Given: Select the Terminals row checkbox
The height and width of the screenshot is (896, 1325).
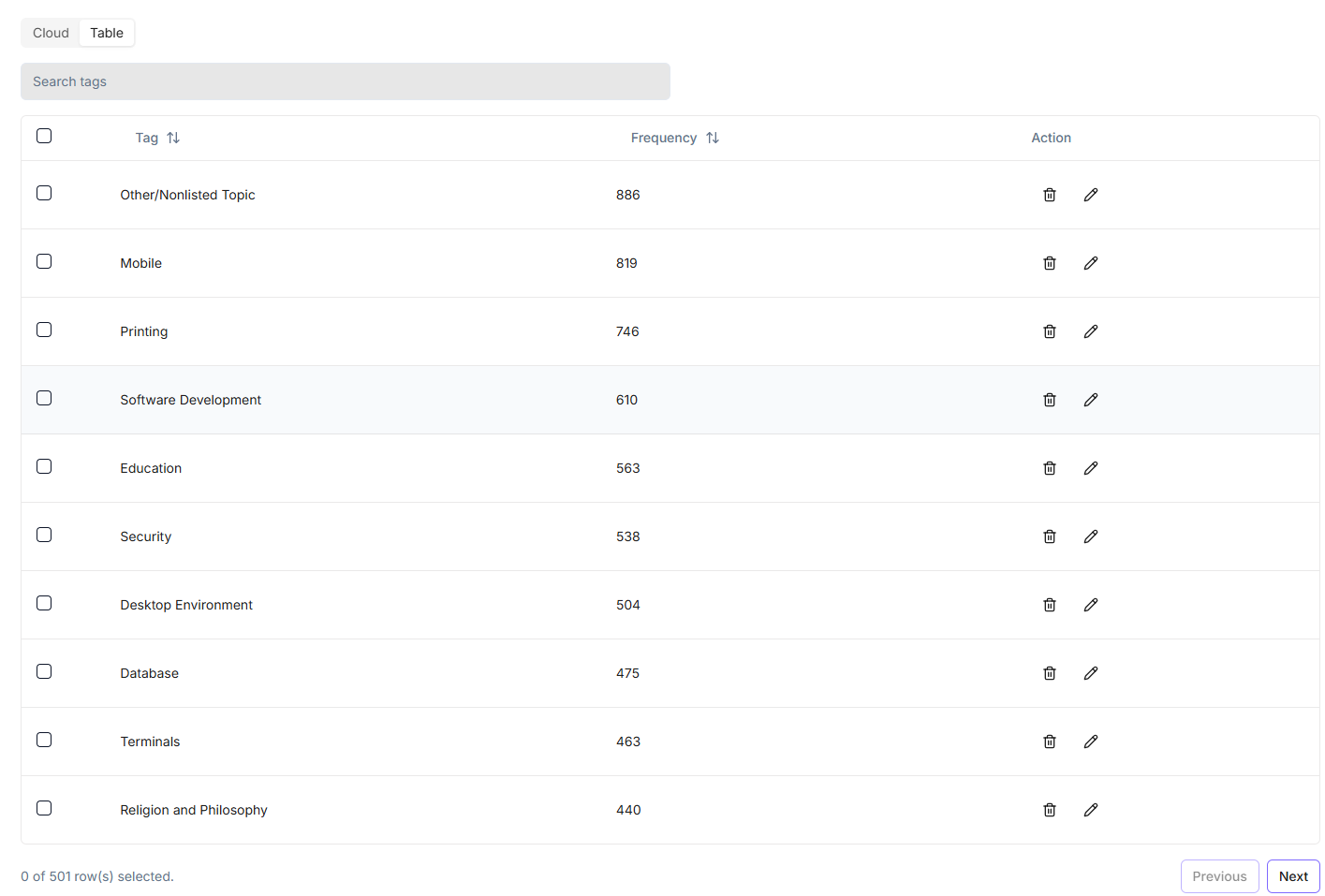Looking at the screenshot, I should click(44, 740).
